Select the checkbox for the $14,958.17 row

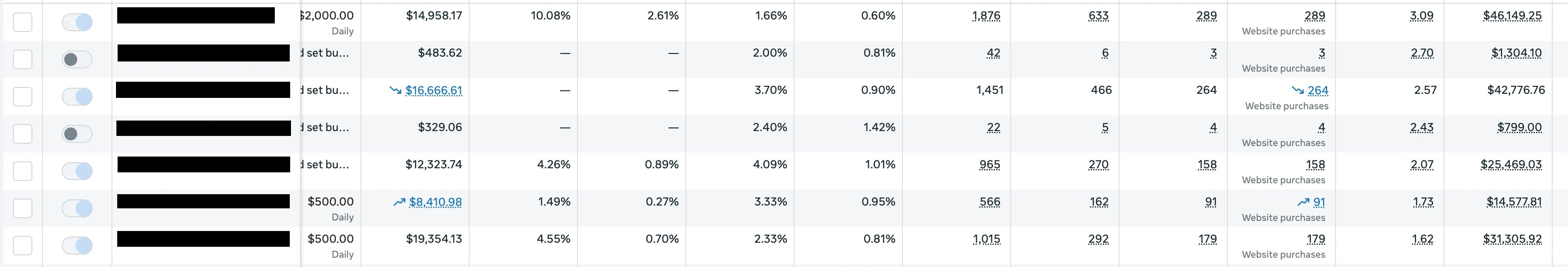click(x=23, y=23)
